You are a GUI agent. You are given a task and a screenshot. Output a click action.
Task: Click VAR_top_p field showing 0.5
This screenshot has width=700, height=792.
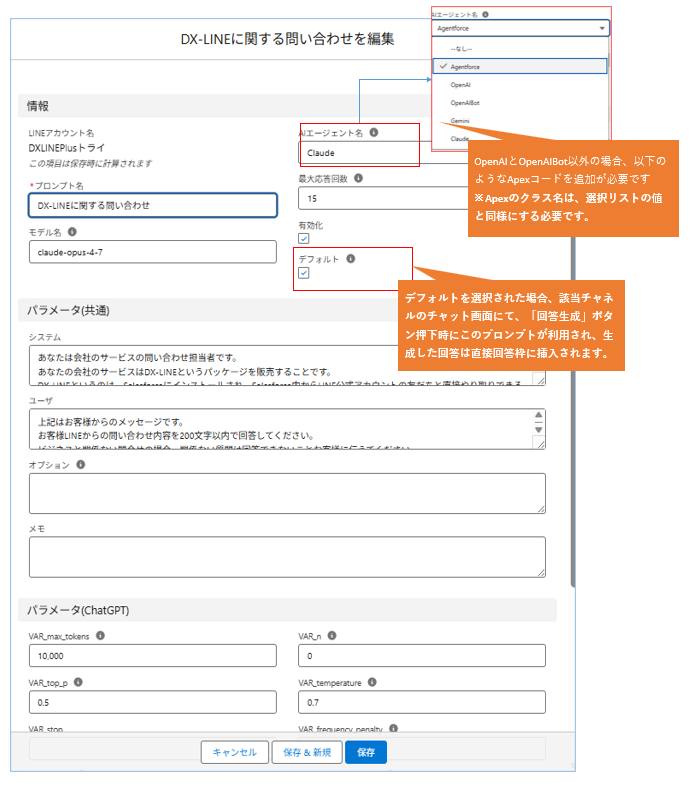[153, 703]
